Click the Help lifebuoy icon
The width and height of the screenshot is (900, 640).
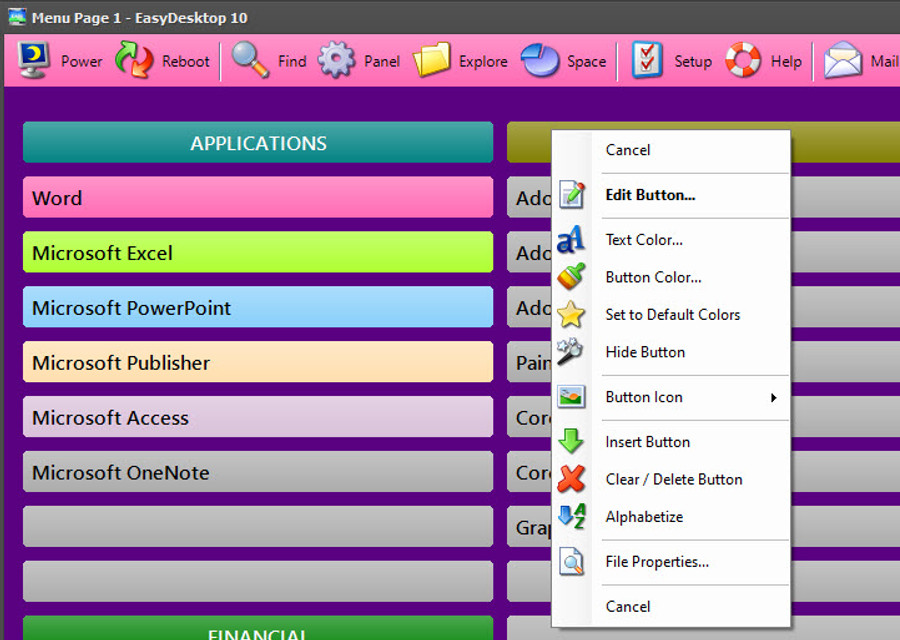click(743, 60)
